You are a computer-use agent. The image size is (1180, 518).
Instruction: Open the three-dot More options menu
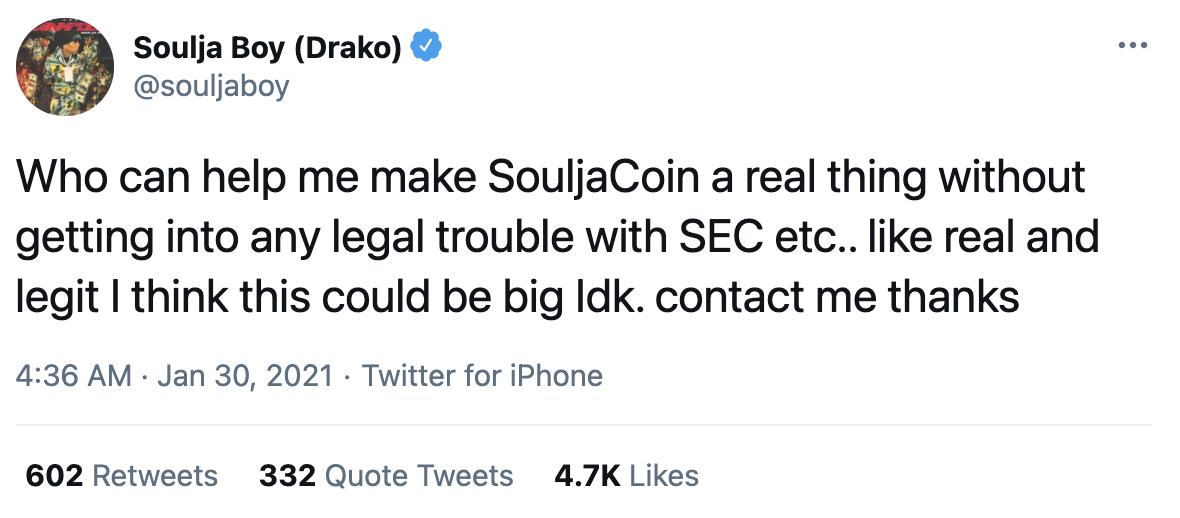click(1132, 45)
